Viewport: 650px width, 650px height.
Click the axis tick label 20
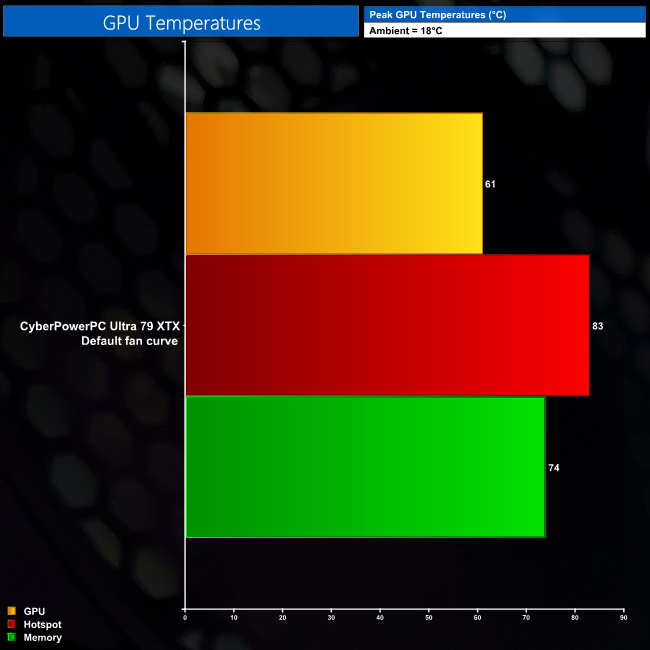click(x=282, y=618)
